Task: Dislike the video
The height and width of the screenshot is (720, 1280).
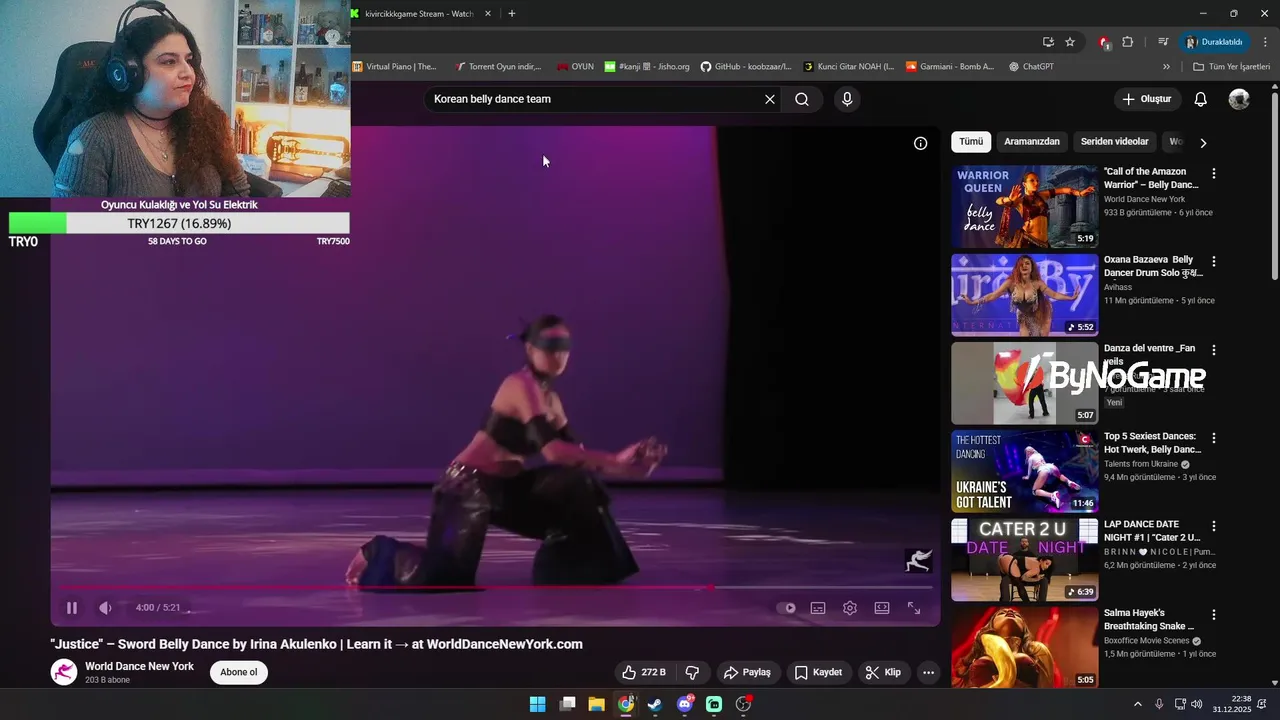Action: click(x=692, y=672)
